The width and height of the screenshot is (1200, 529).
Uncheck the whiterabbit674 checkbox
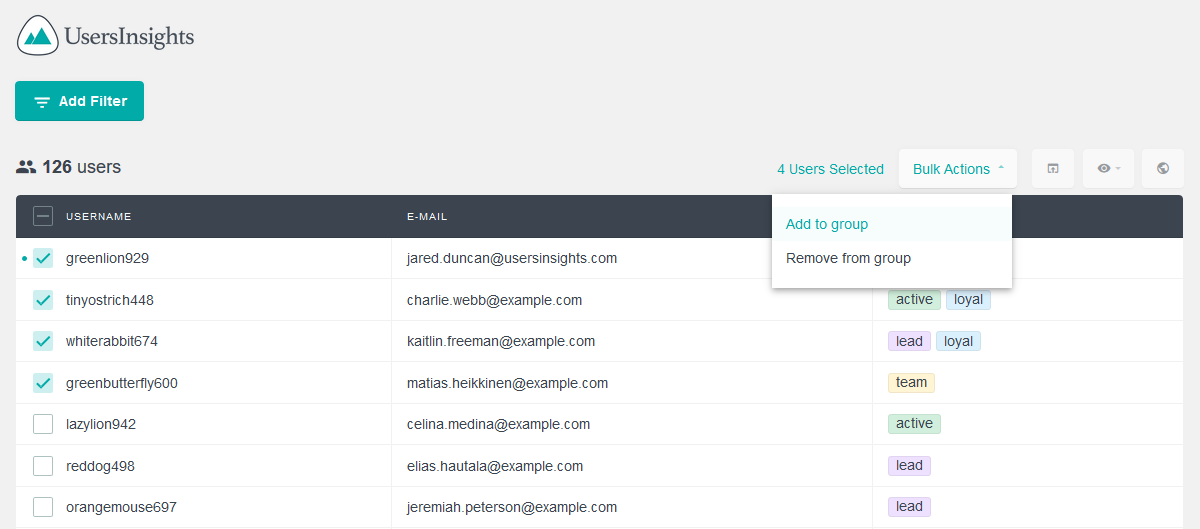click(x=43, y=341)
